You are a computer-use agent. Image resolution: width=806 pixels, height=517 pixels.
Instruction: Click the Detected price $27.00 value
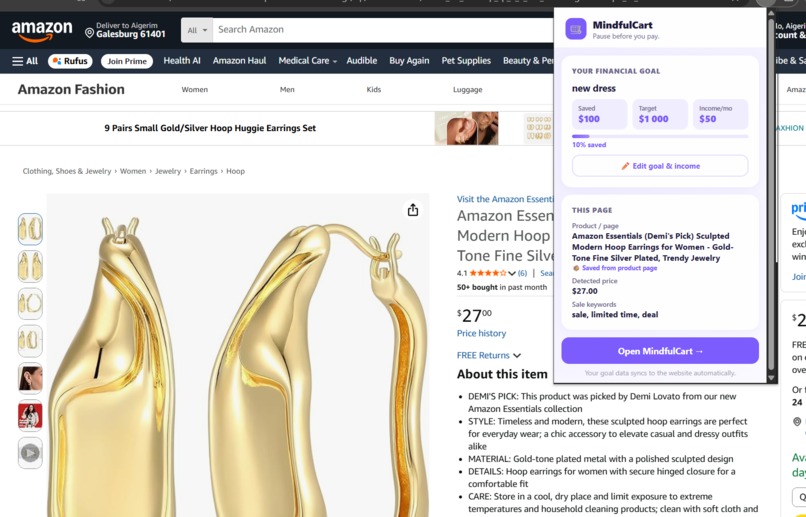click(584, 291)
